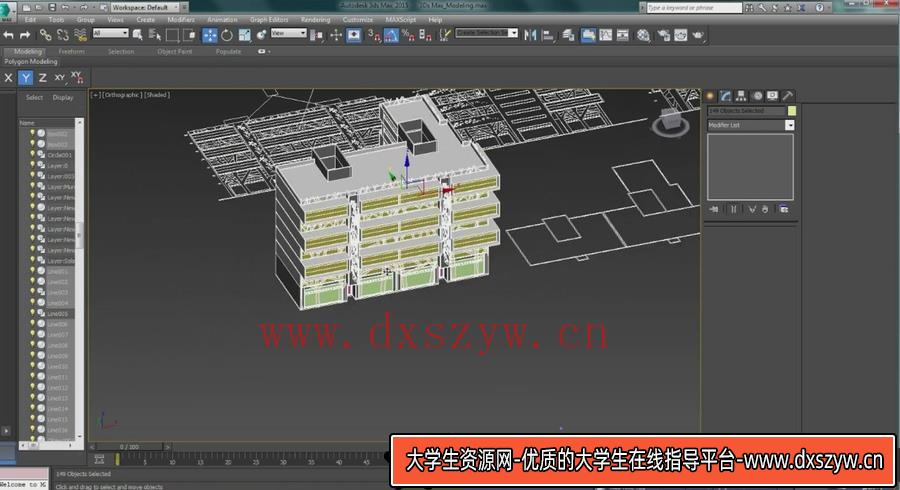Click the object color swatch in command panel

pos(792,111)
